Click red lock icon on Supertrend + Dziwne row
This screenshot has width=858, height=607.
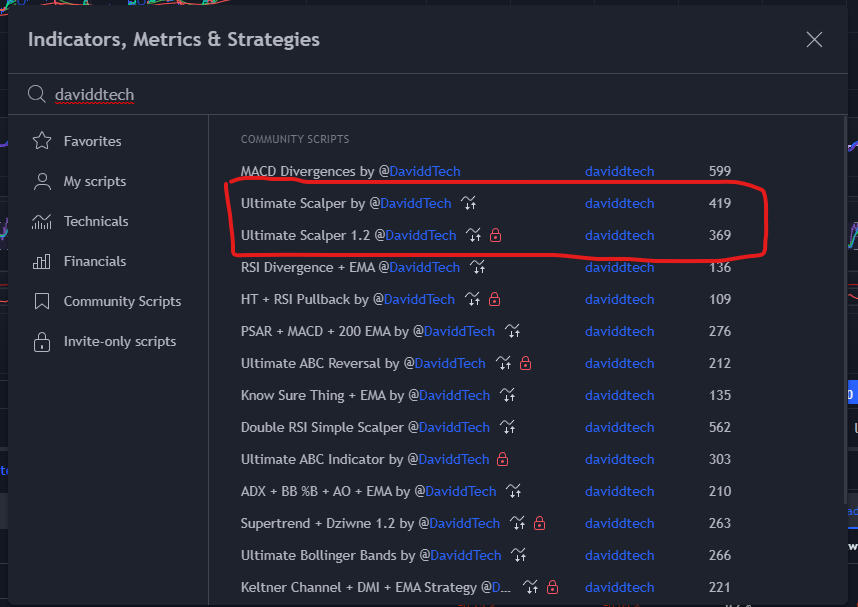[540, 523]
